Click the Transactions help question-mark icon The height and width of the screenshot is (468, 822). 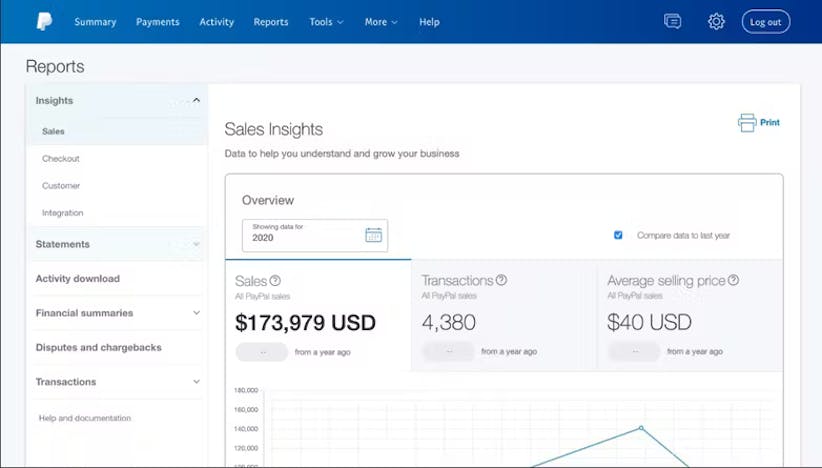501,280
